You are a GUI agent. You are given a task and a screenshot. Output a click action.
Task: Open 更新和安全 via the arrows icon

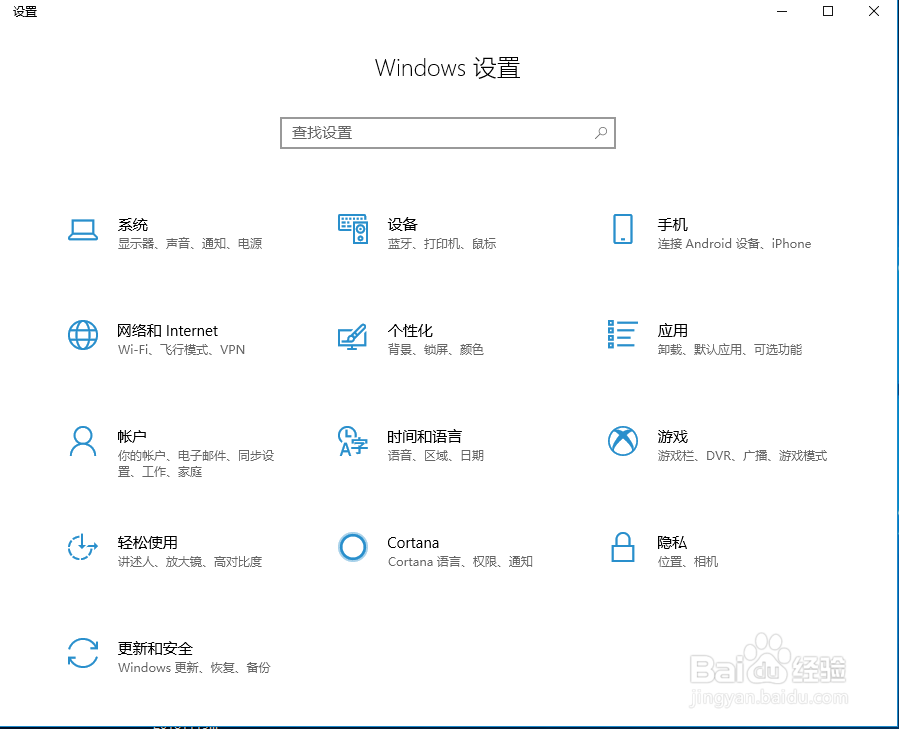point(83,654)
